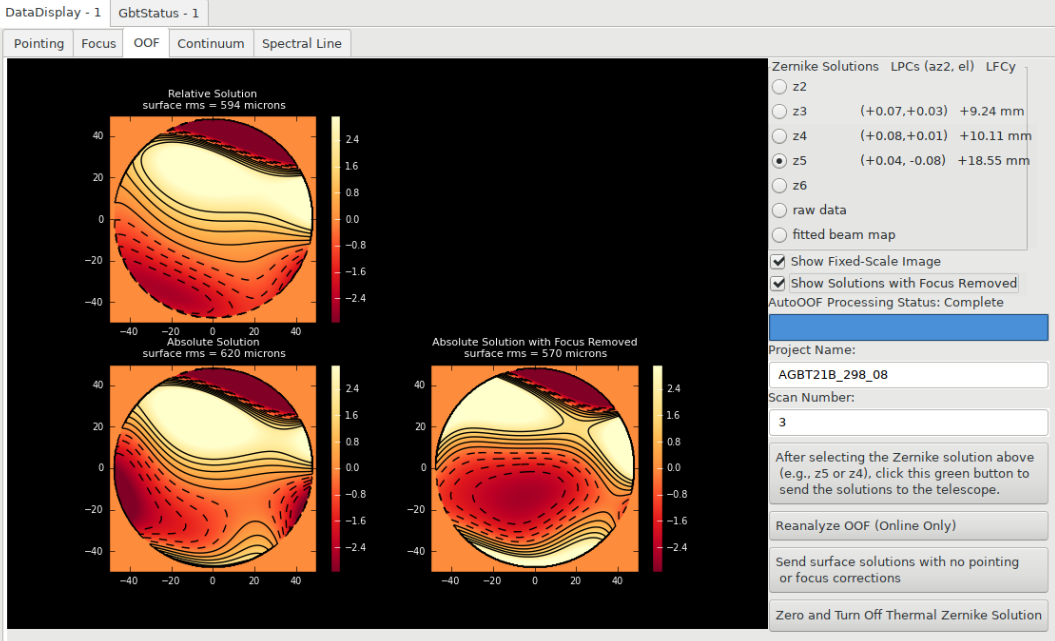Open the Focus tab

click(x=98, y=44)
